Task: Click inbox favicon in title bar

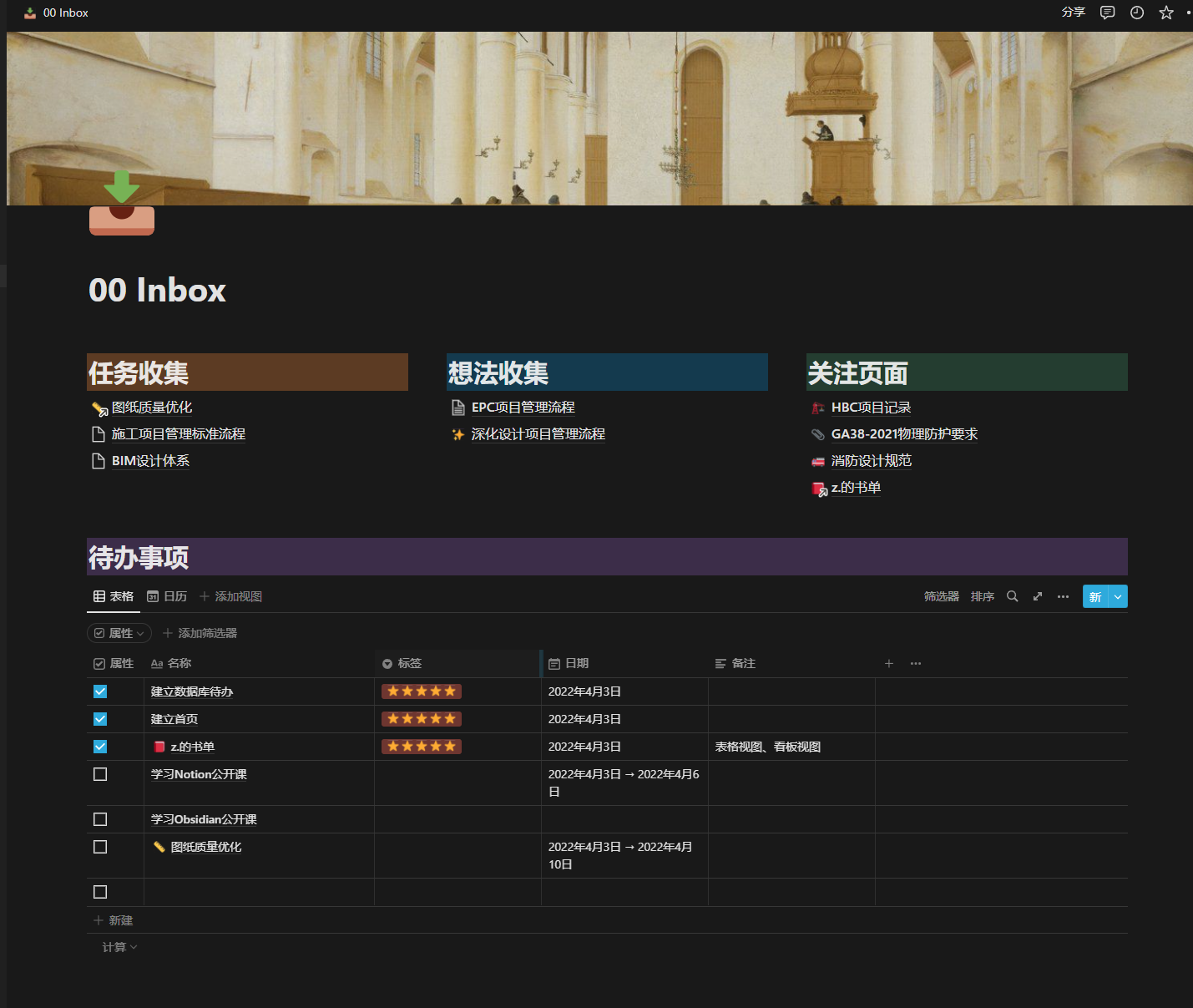Action: point(30,13)
